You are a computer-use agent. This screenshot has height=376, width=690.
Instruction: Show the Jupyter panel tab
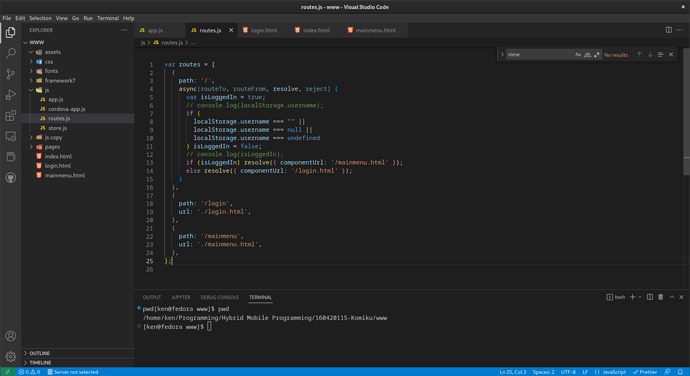pyautogui.click(x=180, y=297)
